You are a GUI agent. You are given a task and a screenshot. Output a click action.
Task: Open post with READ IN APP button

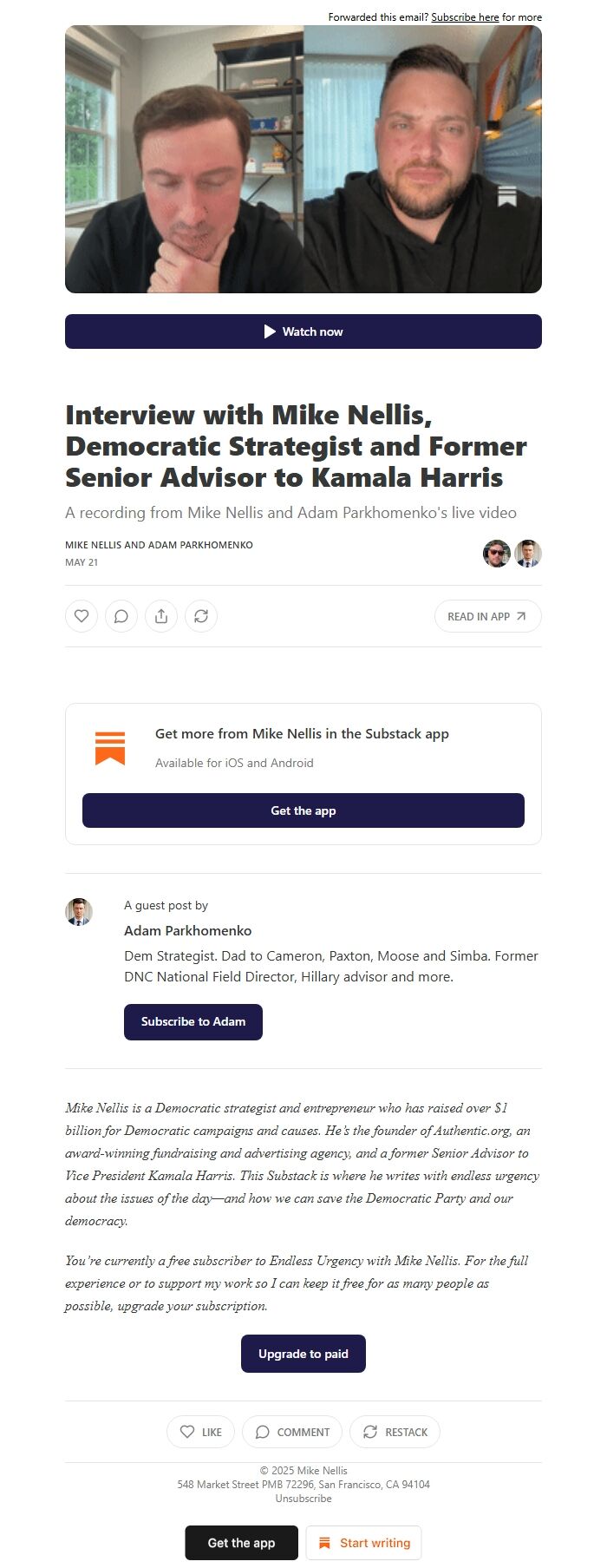tap(487, 616)
